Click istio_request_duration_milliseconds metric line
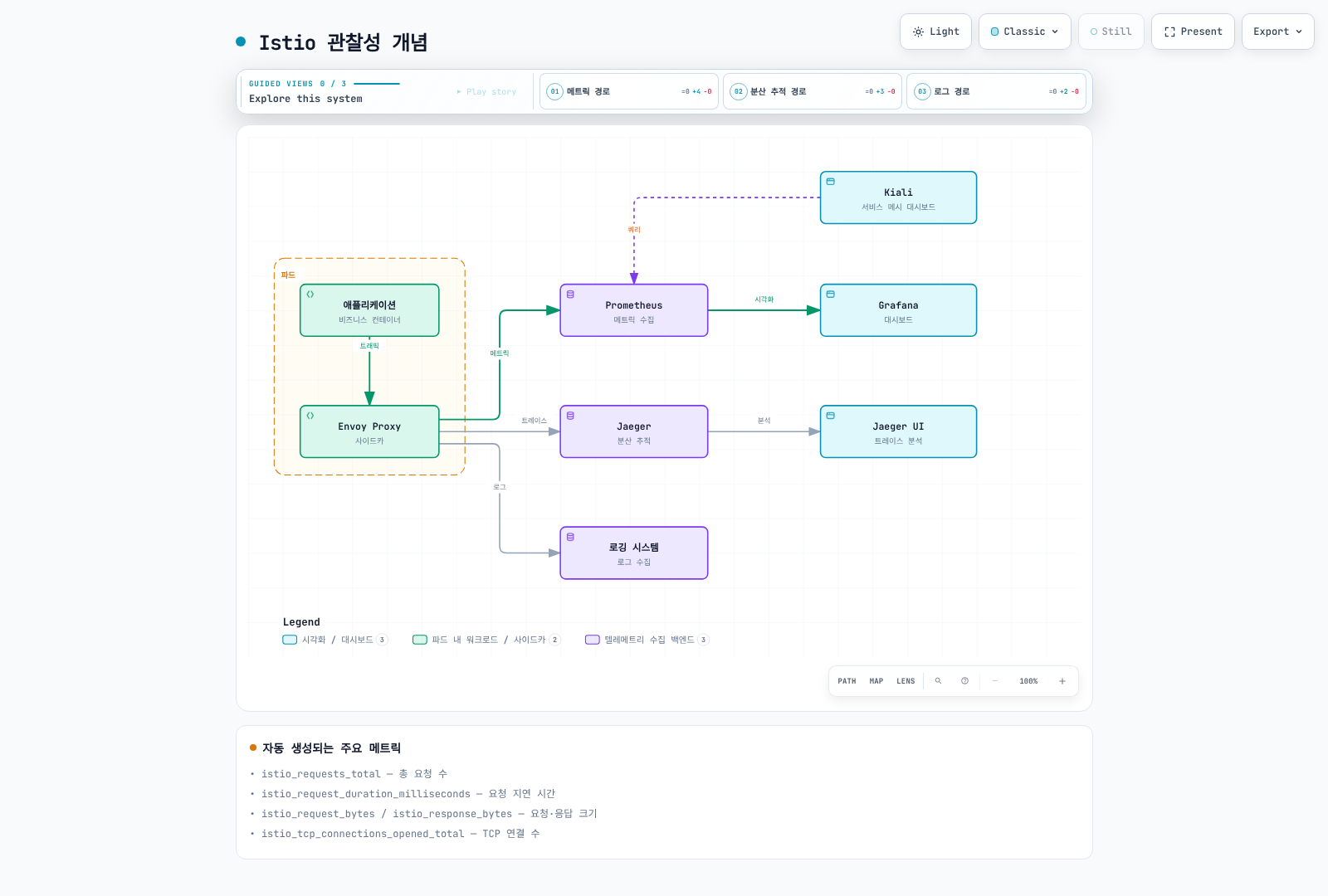The height and width of the screenshot is (896, 1328). pyautogui.click(x=408, y=794)
